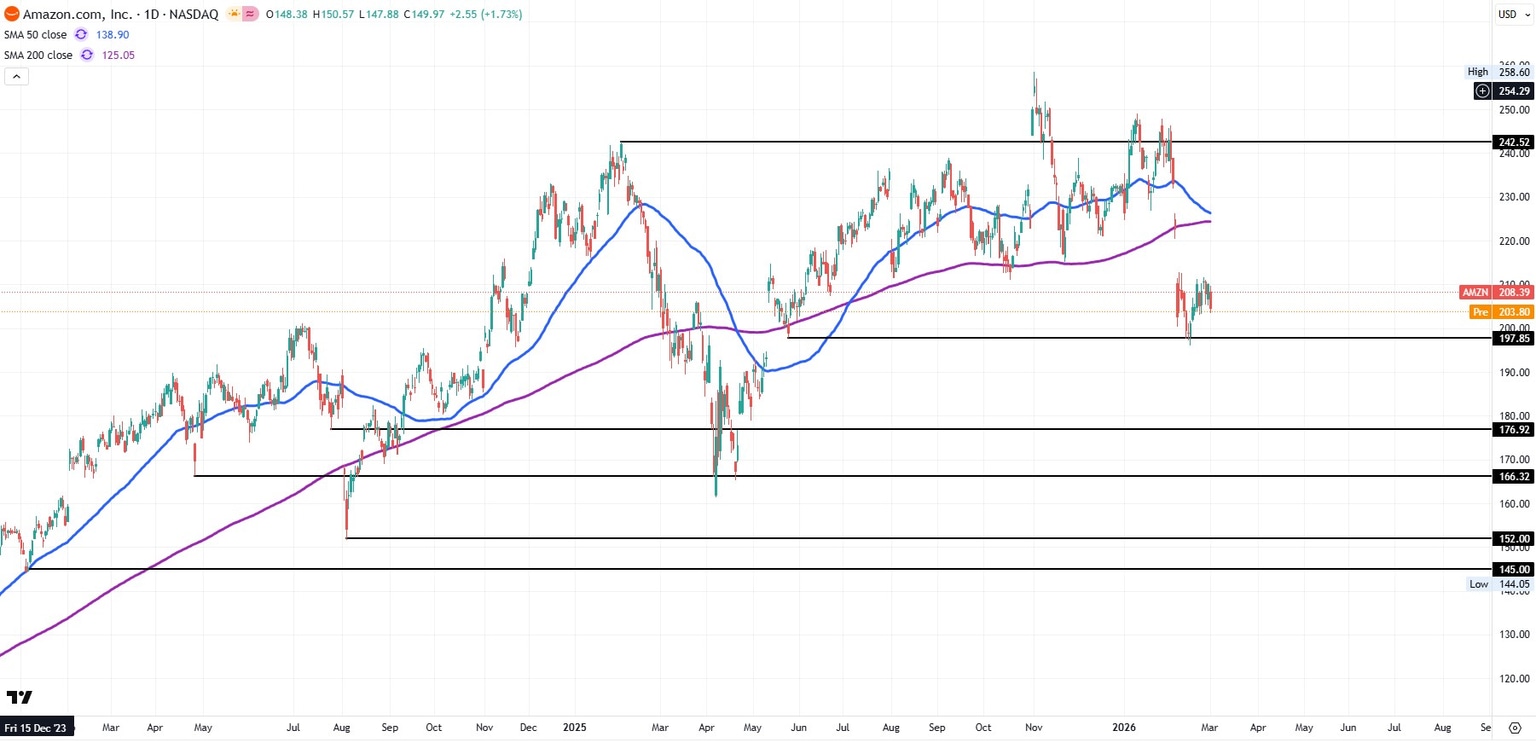Click the sunrise market status icon
This screenshot has width=1536, height=743.
235,14
